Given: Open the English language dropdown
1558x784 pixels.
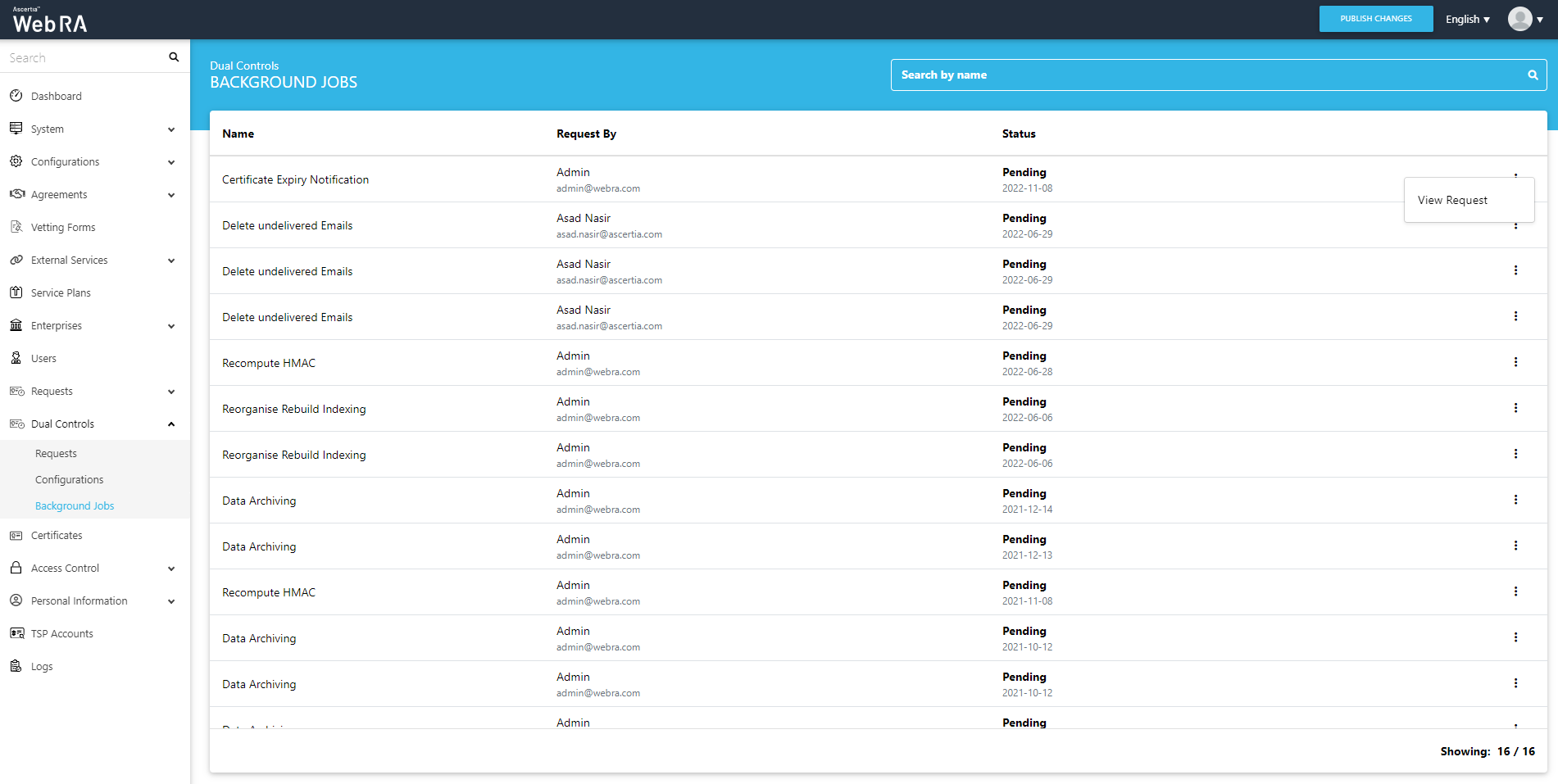Looking at the screenshot, I should (1467, 20).
